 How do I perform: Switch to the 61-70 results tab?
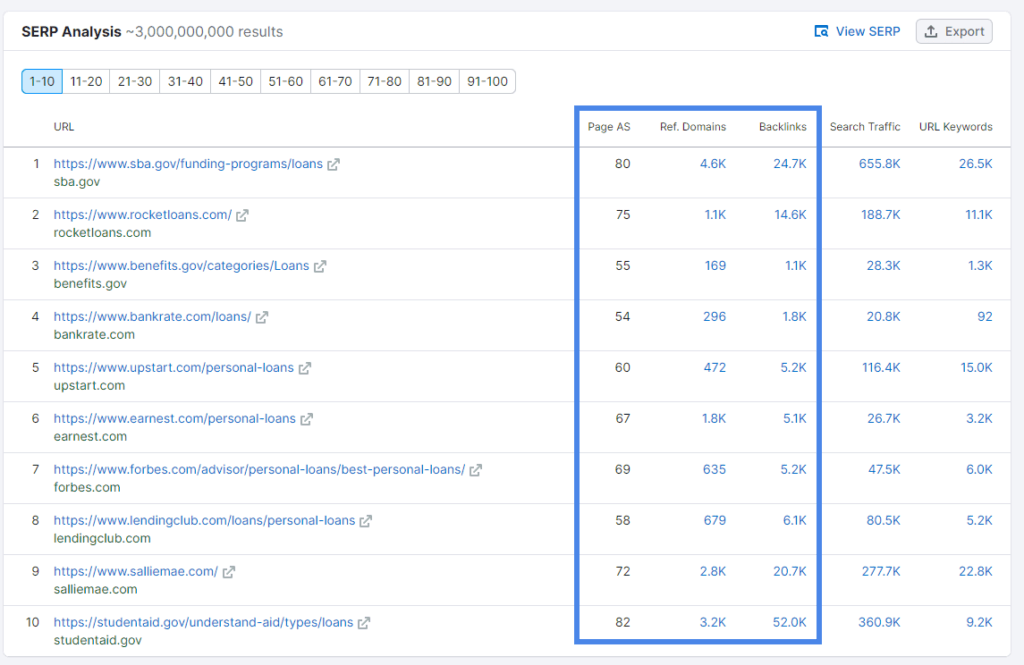(x=335, y=82)
